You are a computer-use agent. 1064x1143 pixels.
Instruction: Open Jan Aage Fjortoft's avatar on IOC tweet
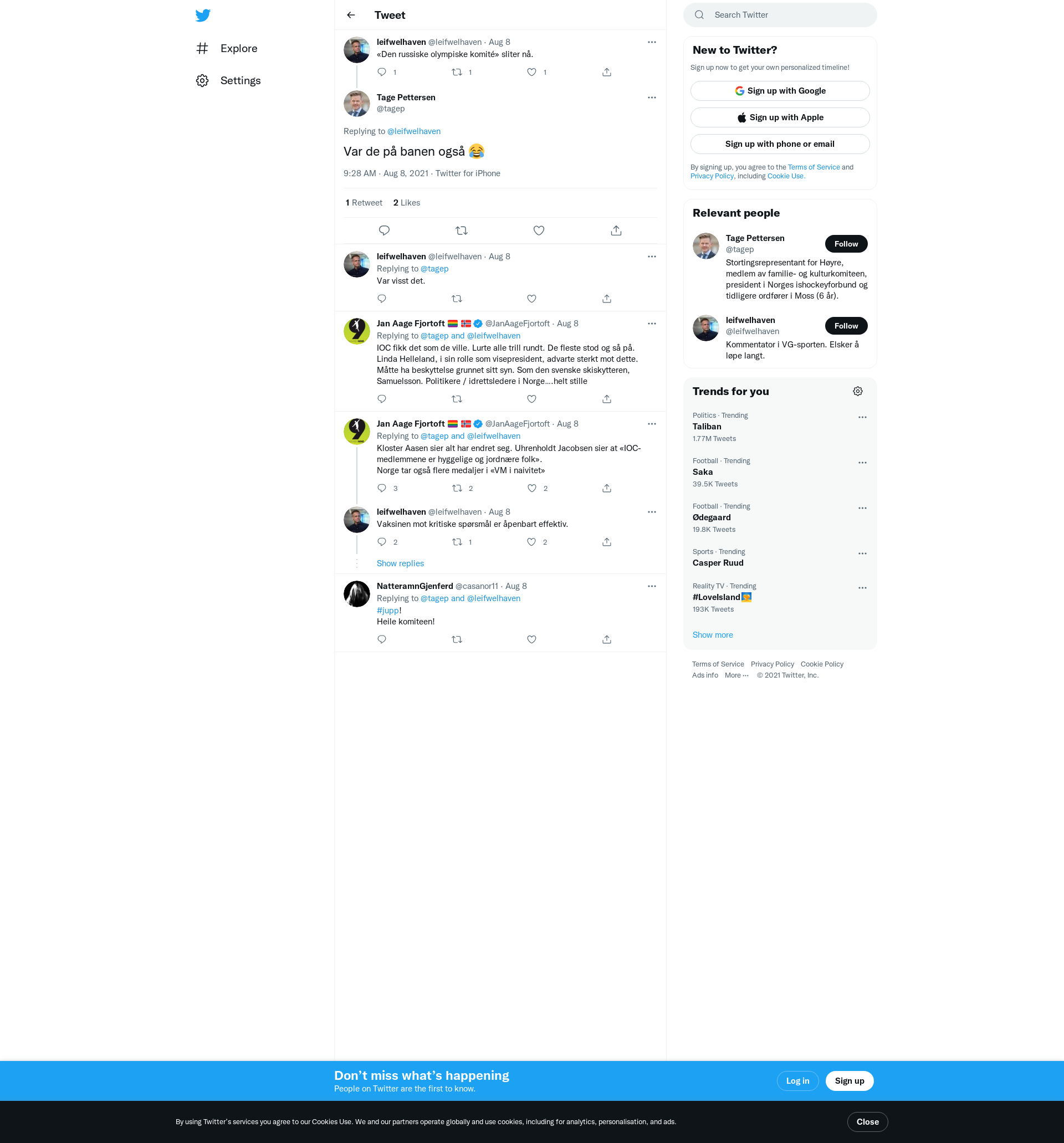(x=356, y=332)
